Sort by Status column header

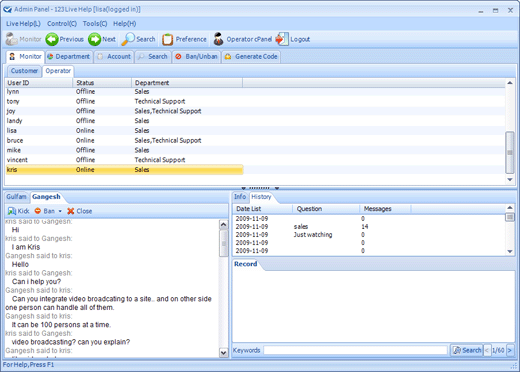(x=102, y=83)
